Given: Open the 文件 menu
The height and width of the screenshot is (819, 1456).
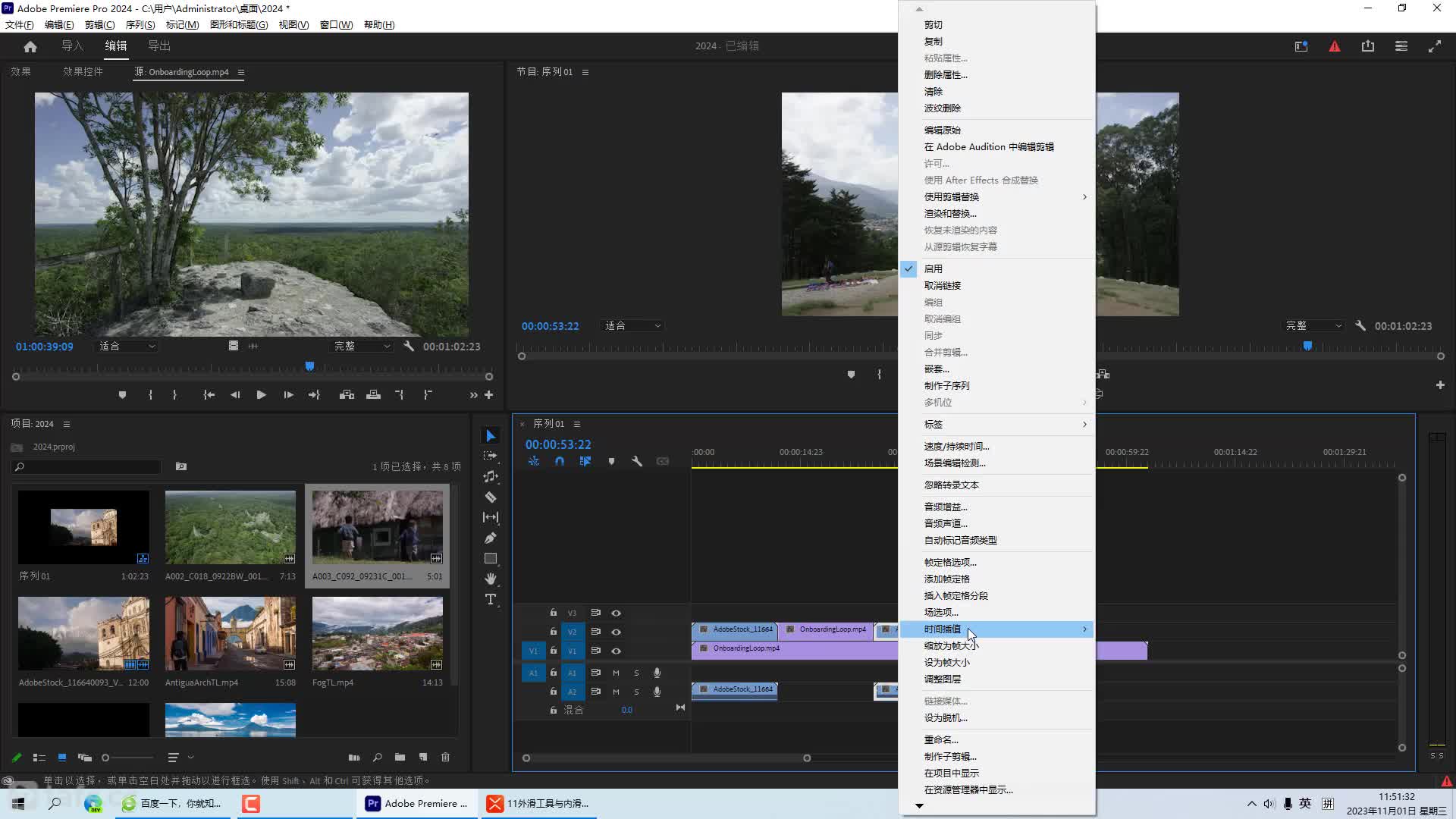Looking at the screenshot, I should click(x=19, y=24).
